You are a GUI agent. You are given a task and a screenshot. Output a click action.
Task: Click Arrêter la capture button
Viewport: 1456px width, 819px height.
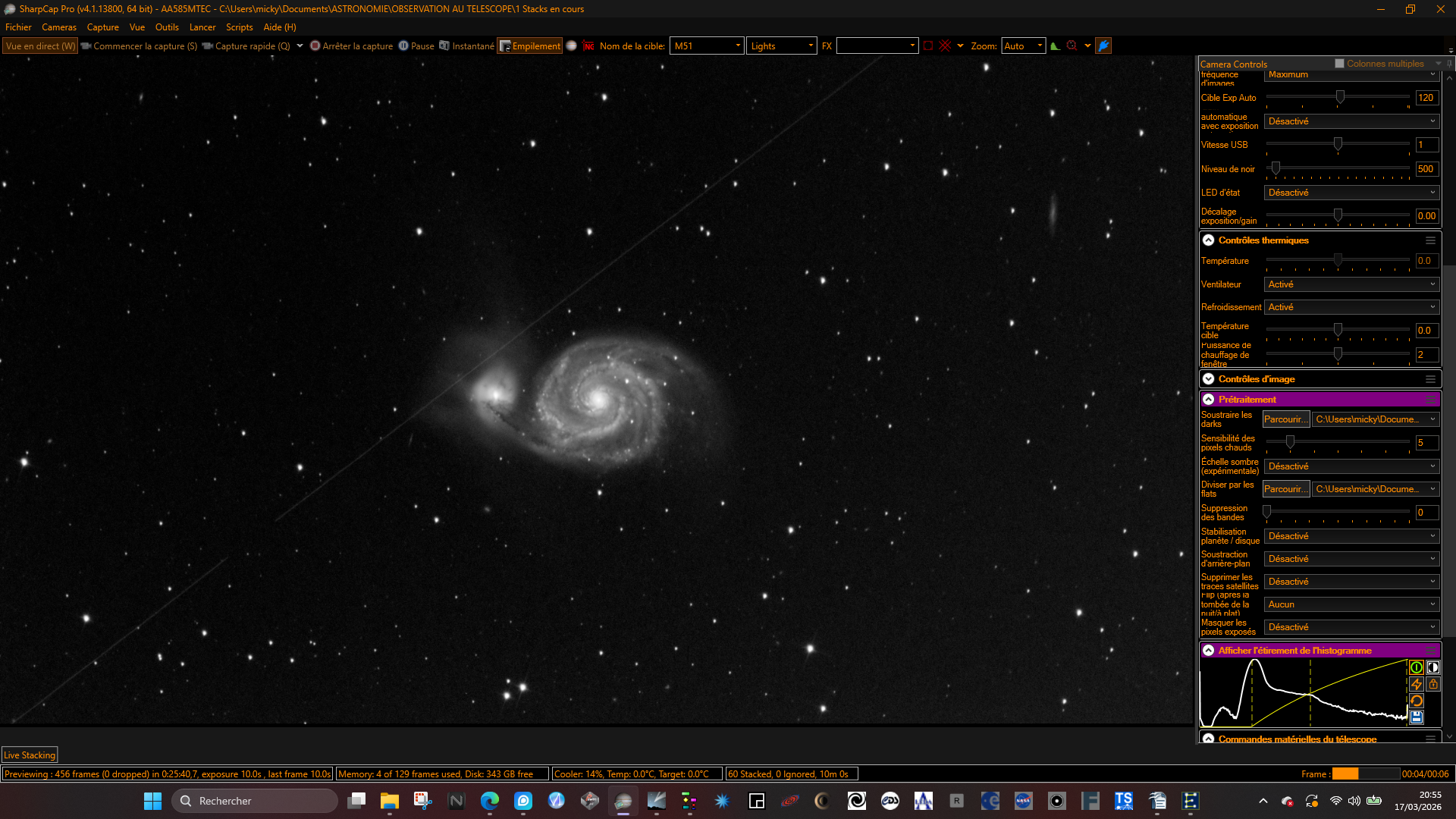(351, 46)
